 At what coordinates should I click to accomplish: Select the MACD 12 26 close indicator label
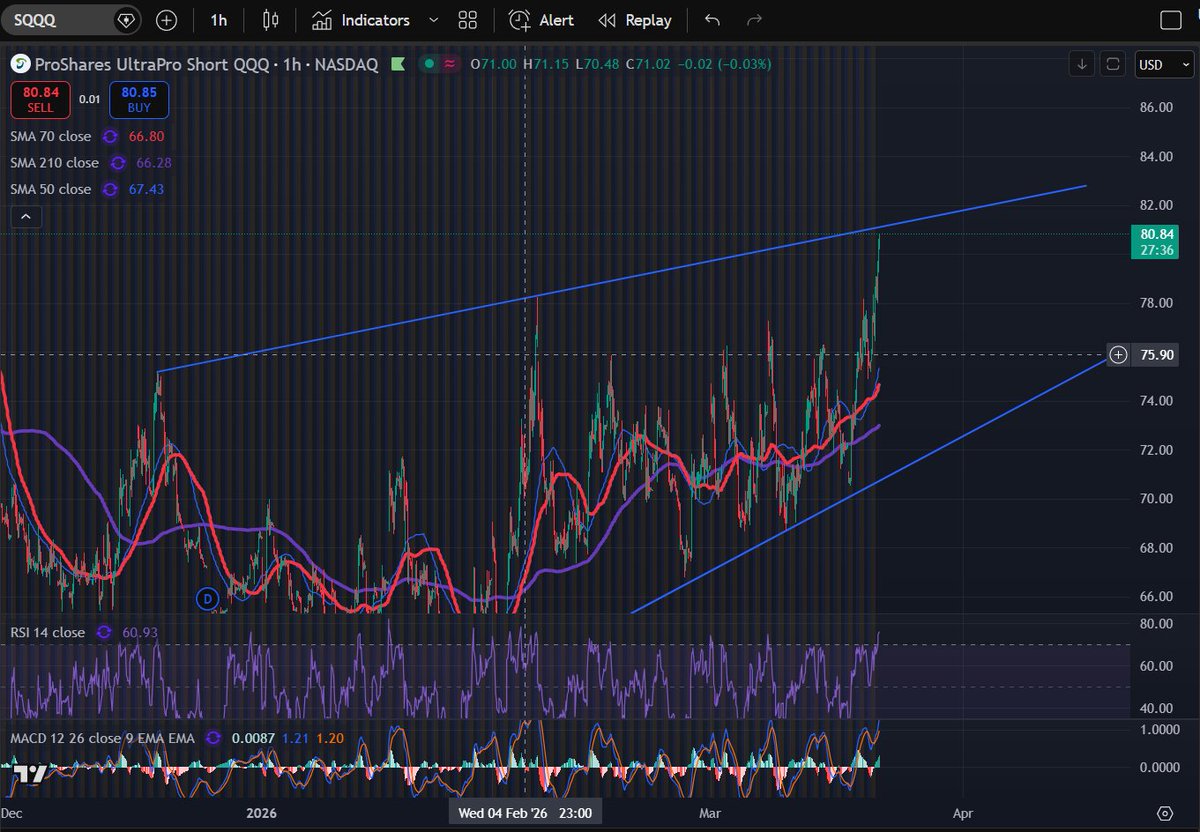[x=103, y=737]
